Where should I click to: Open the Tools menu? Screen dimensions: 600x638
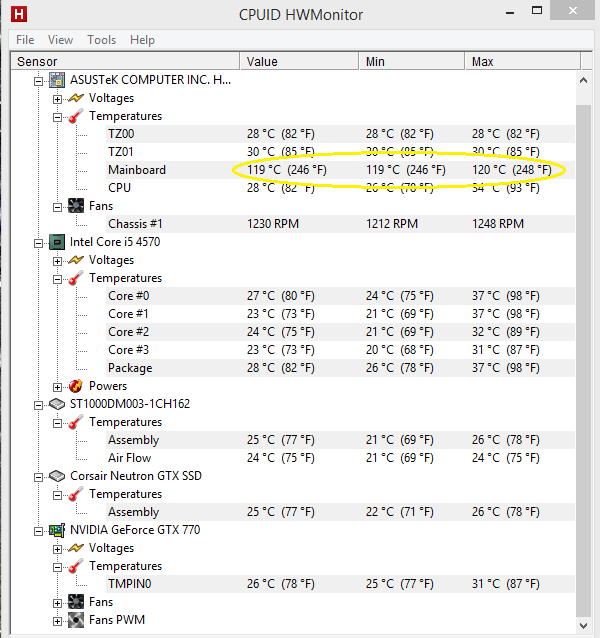point(101,40)
